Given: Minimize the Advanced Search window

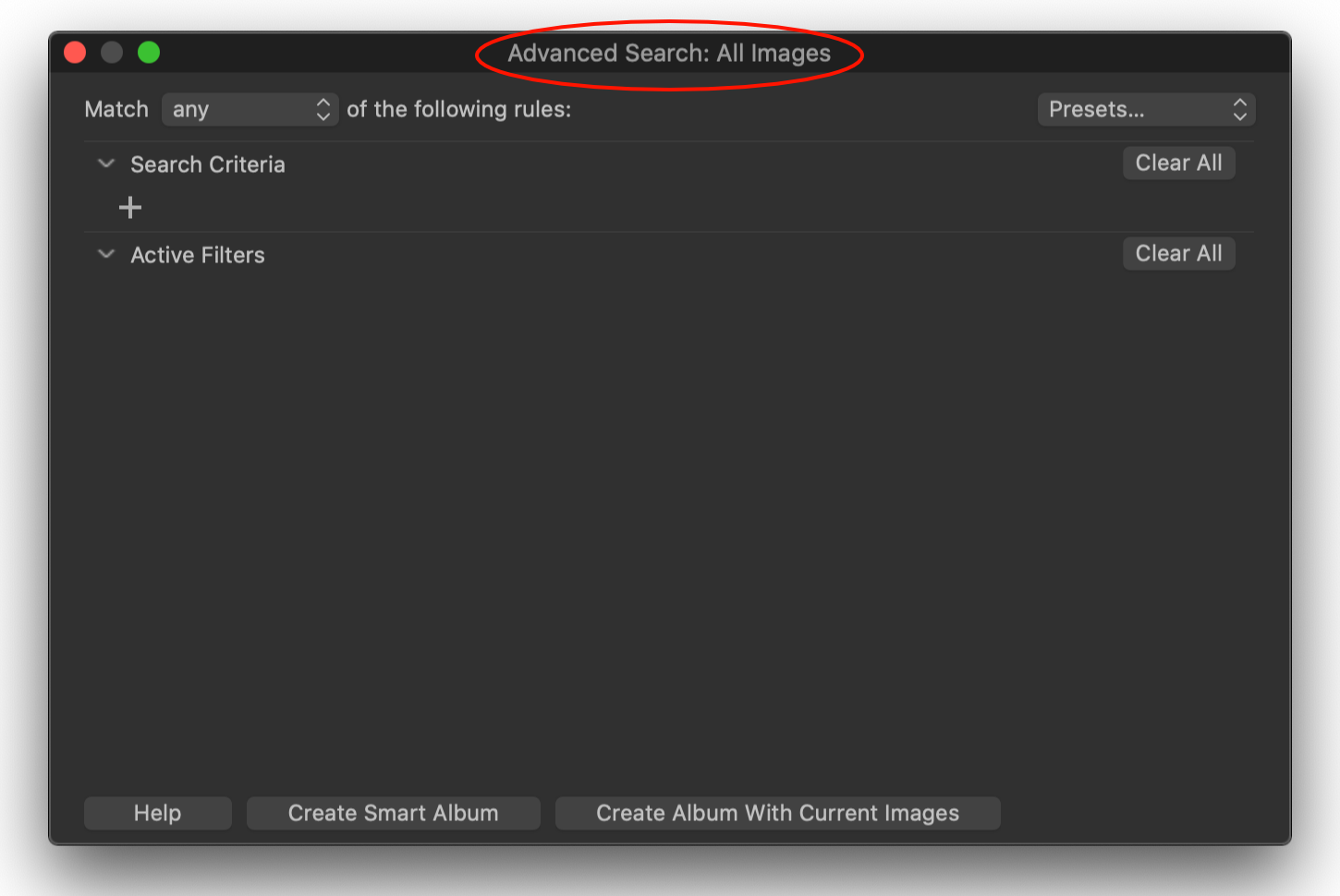Looking at the screenshot, I should coord(112,53).
